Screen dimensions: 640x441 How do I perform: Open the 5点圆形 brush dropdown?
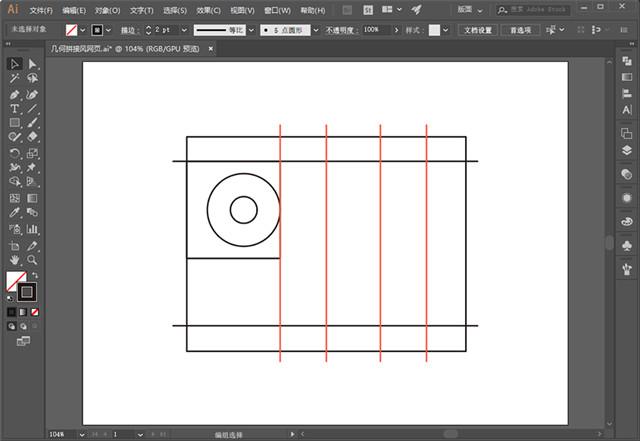click(318, 31)
